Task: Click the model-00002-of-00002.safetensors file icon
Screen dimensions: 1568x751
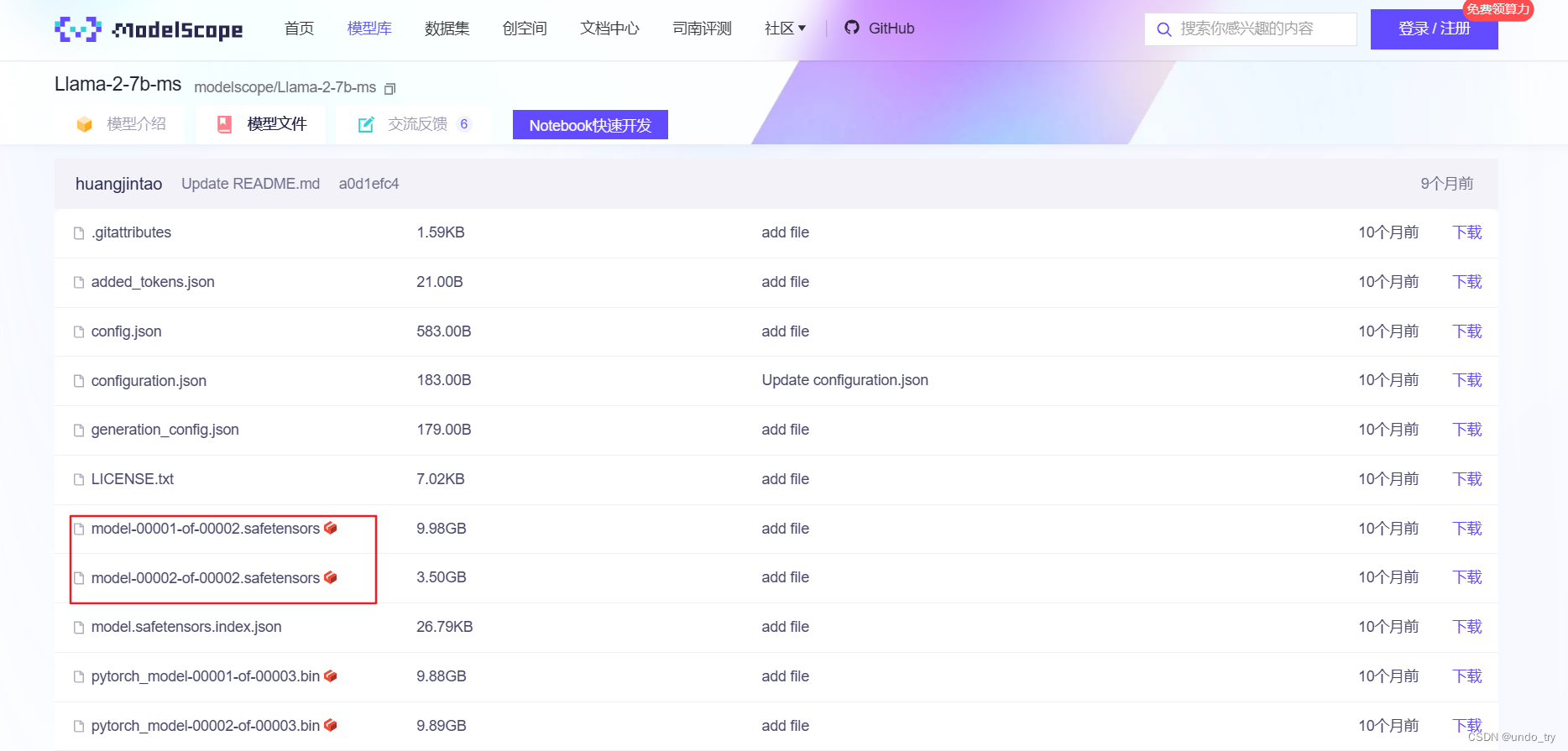Action: 79,578
